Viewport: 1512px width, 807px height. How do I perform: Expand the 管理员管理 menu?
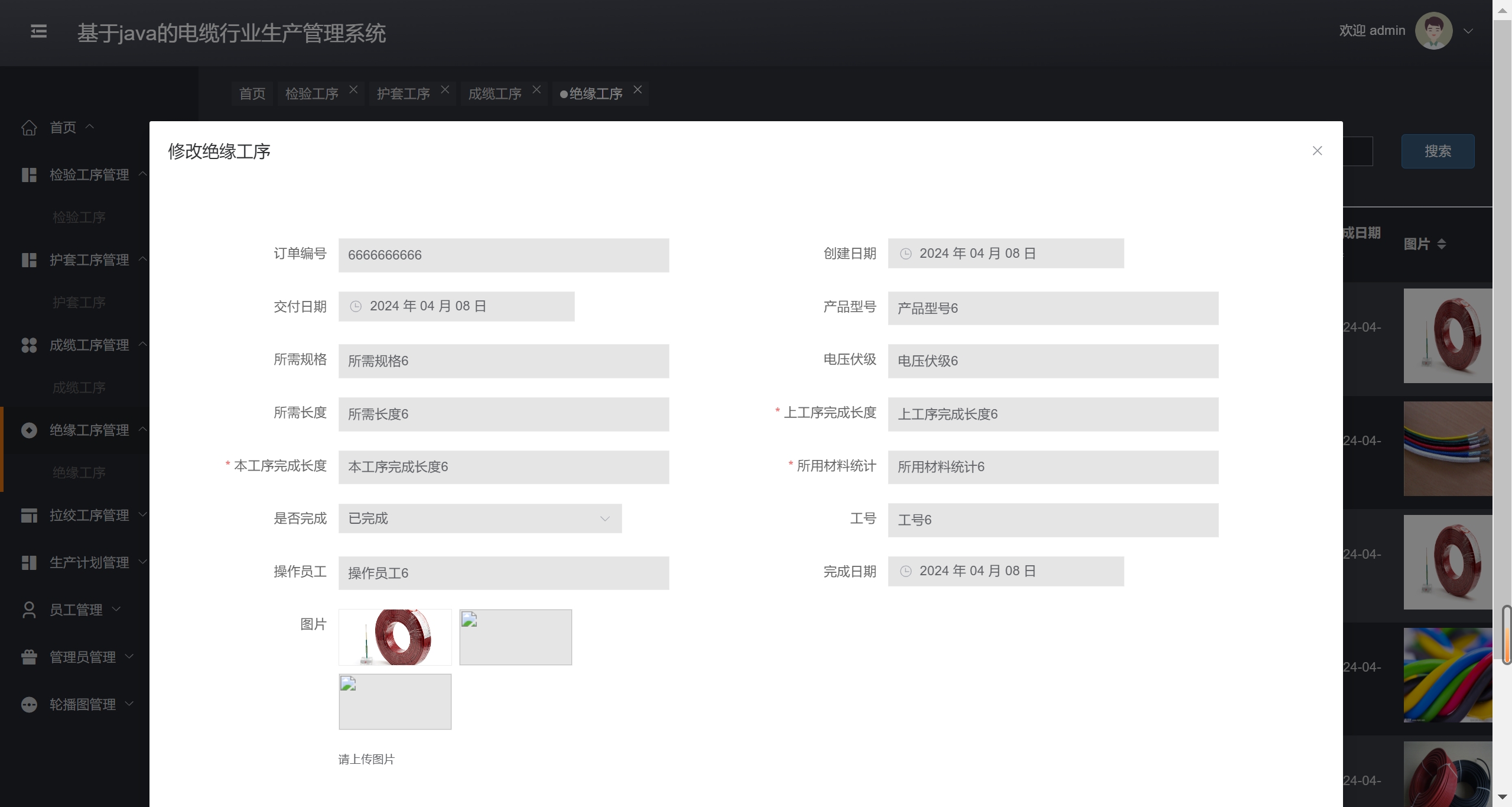coord(129,656)
